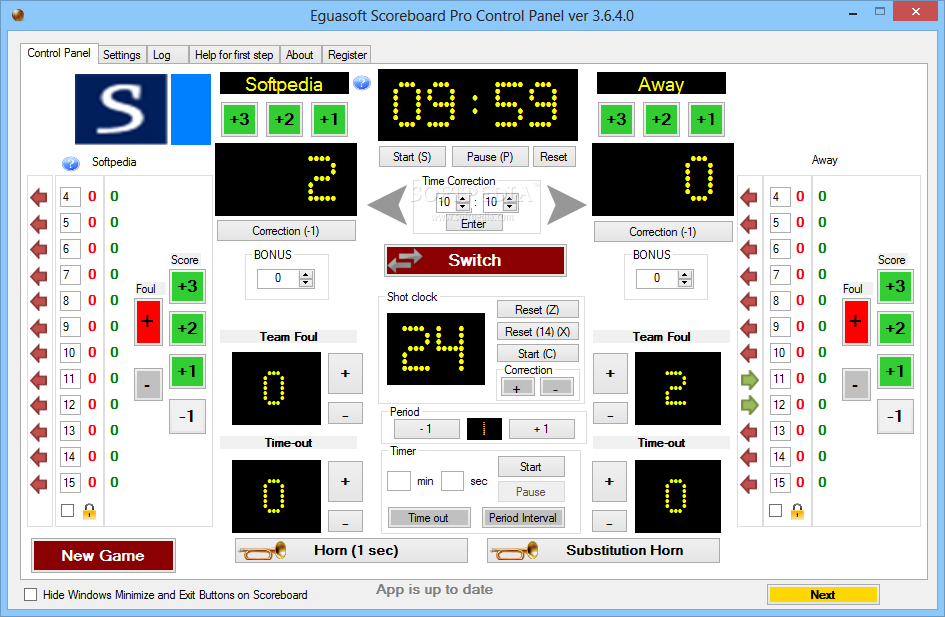Click the blue Softpedia team color swatch
945x617 pixels.
[x=191, y=109]
